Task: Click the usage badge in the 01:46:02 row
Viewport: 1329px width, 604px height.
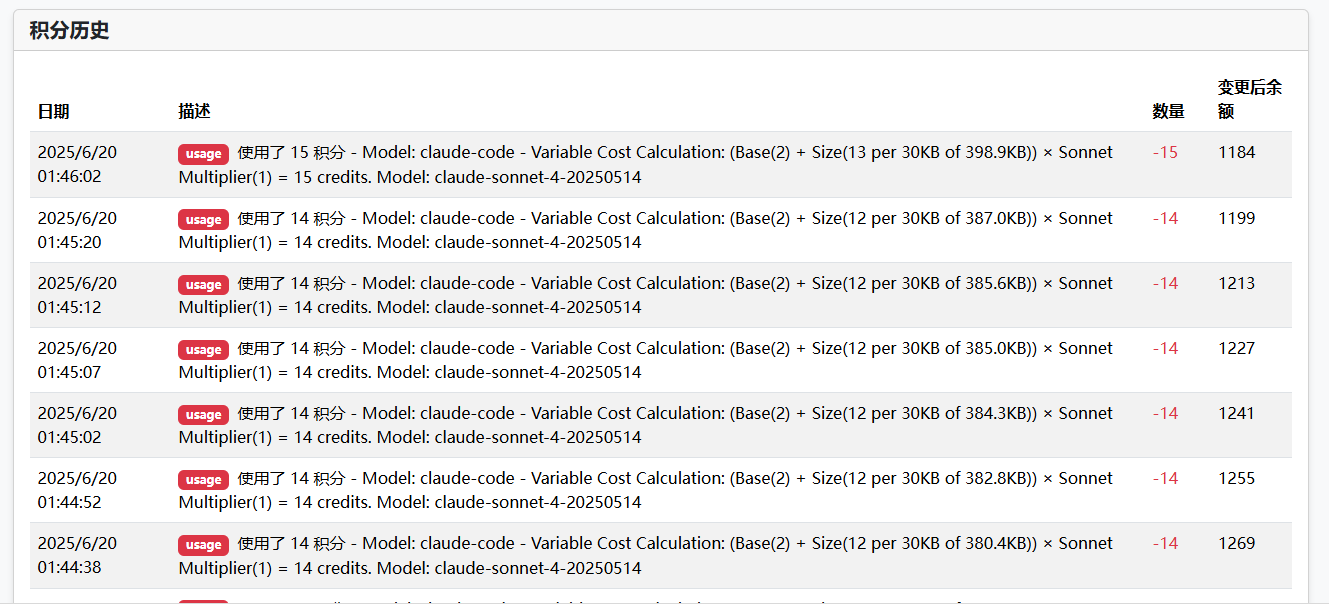Action: pos(203,154)
